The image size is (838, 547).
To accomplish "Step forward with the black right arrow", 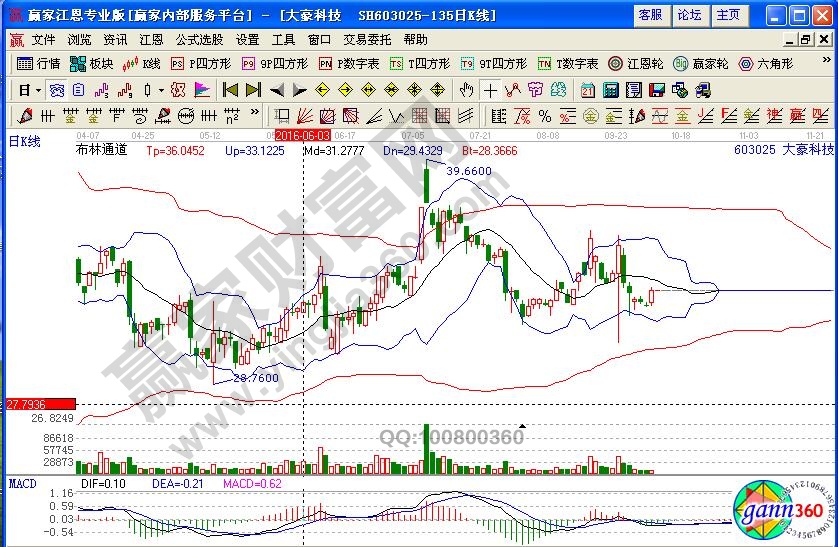I will [x=300, y=90].
